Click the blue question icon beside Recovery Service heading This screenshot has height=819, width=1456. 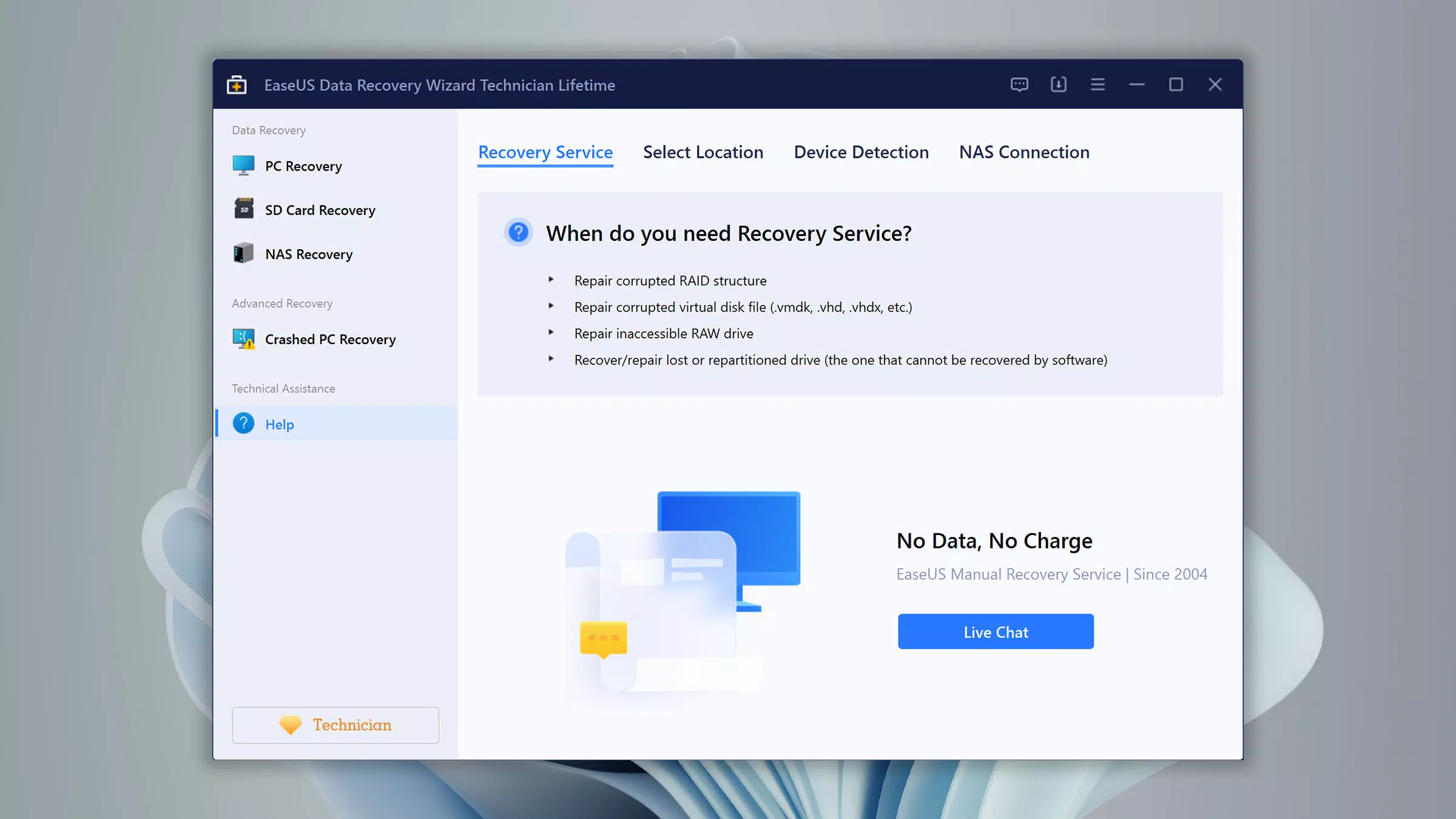tap(519, 232)
